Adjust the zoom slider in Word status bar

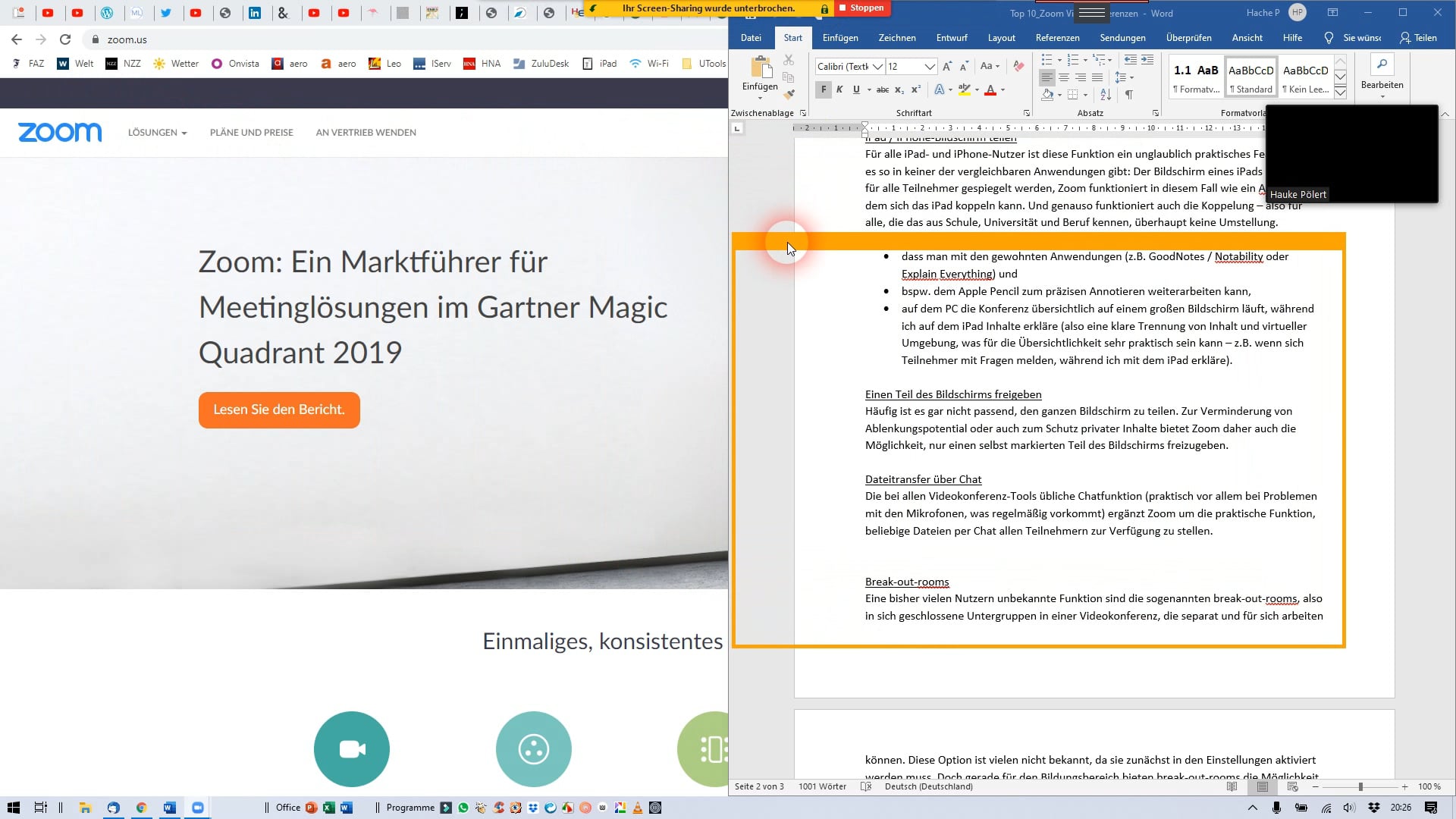1360,786
